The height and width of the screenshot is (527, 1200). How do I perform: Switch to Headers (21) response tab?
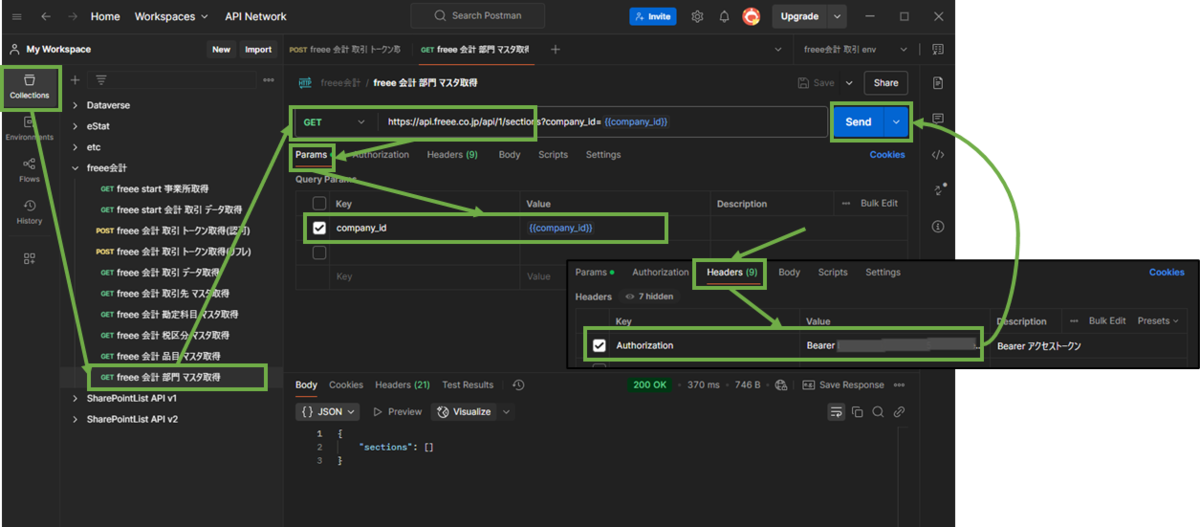tap(402, 385)
